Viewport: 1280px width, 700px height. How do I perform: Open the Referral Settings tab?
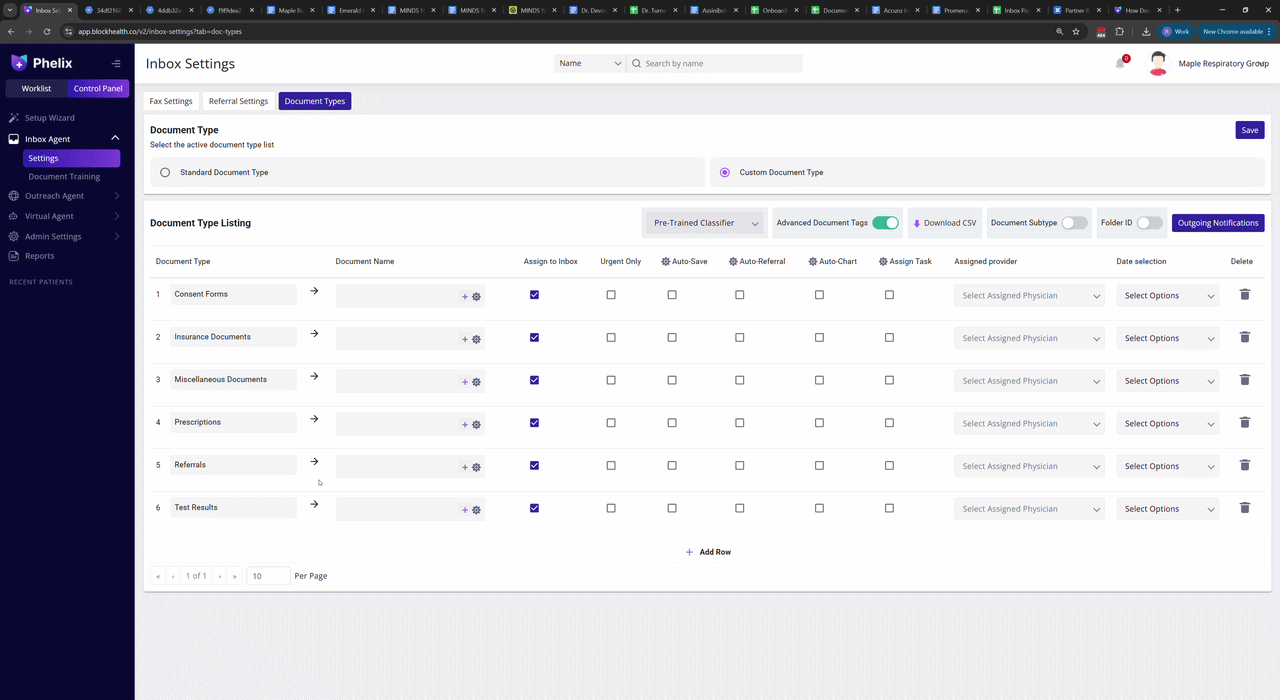point(238,101)
